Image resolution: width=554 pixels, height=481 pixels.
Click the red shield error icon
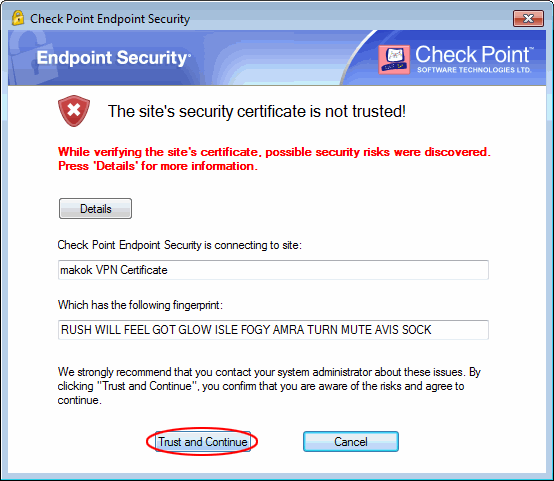[74, 111]
